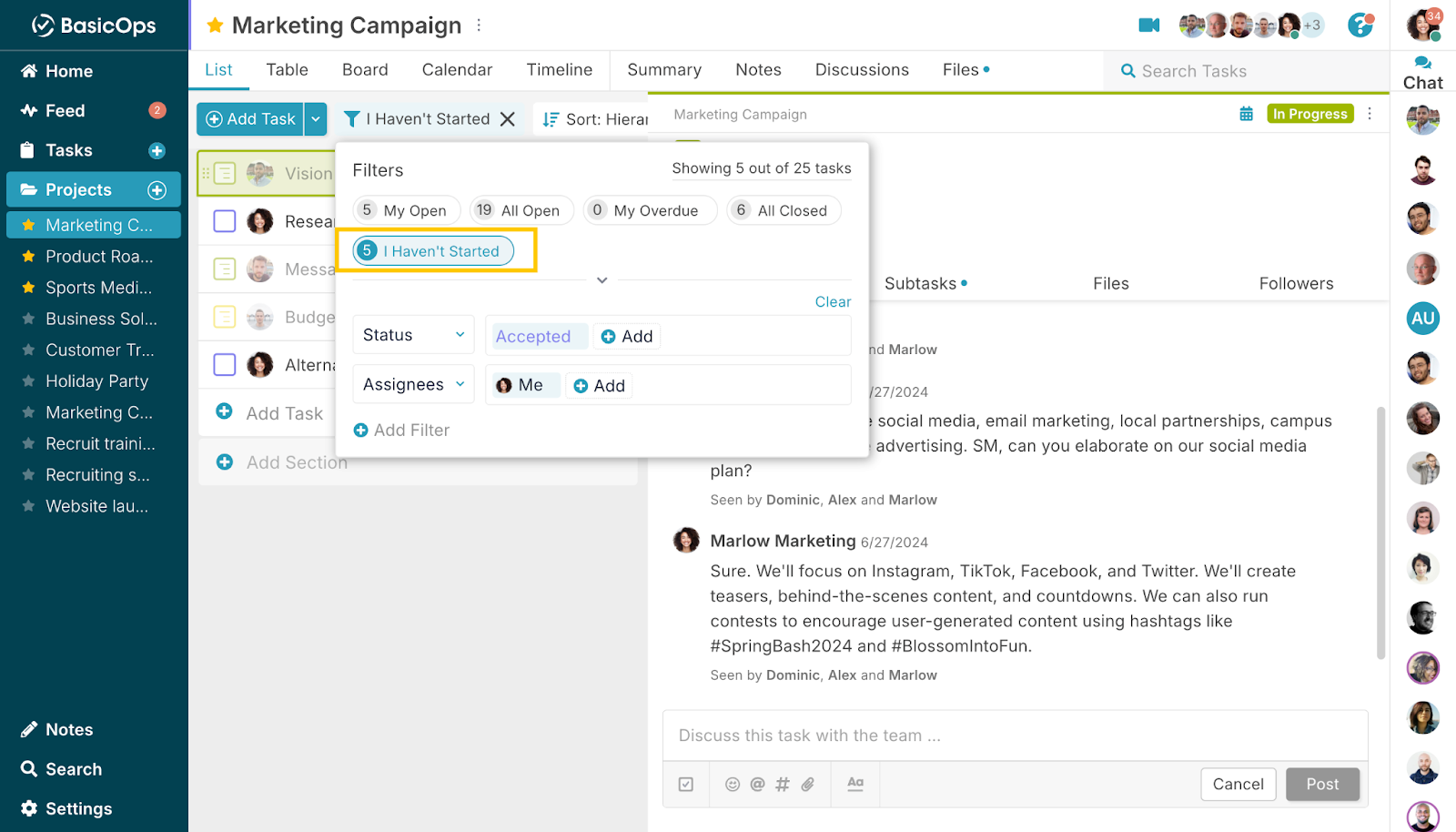The width and height of the screenshot is (1456, 832).
Task: Open the Timeline tab
Action: [x=559, y=70]
